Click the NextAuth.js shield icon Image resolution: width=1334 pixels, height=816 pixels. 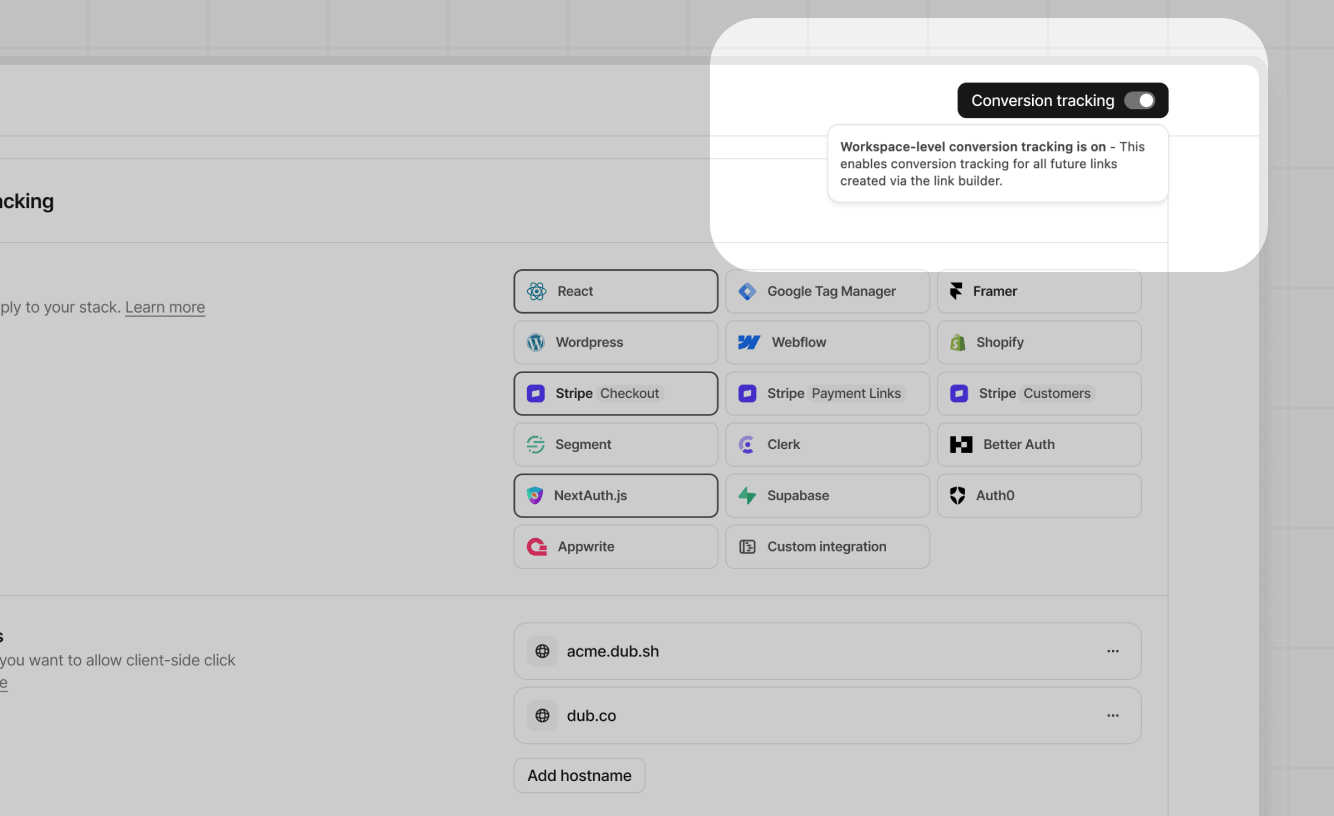coord(535,495)
